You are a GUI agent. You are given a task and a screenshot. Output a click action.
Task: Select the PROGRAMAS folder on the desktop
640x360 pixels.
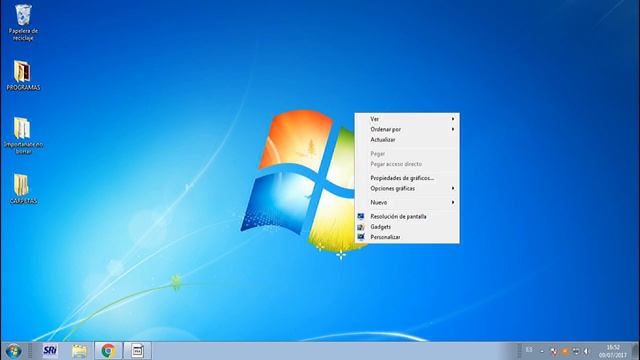point(23,75)
